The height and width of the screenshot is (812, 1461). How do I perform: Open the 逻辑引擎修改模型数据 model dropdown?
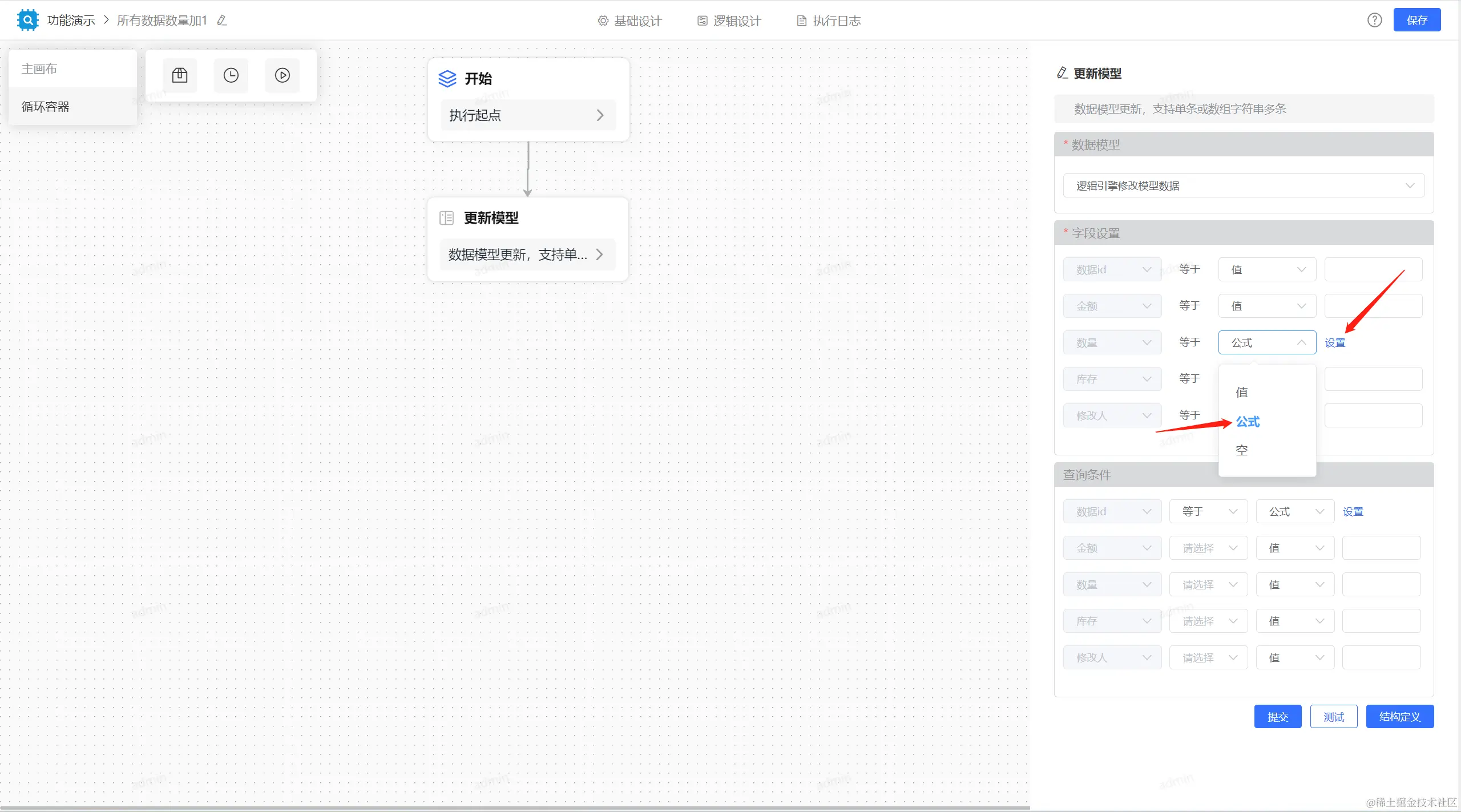pyautogui.click(x=1243, y=186)
